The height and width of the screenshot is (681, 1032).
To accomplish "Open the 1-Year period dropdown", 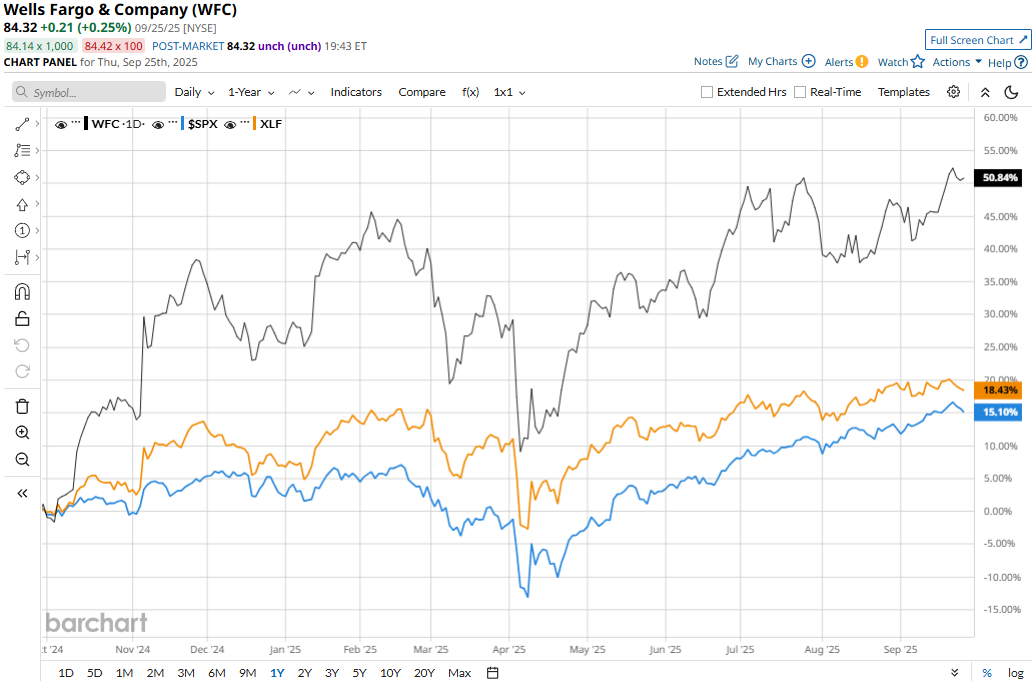I will (x=251, y=92).
